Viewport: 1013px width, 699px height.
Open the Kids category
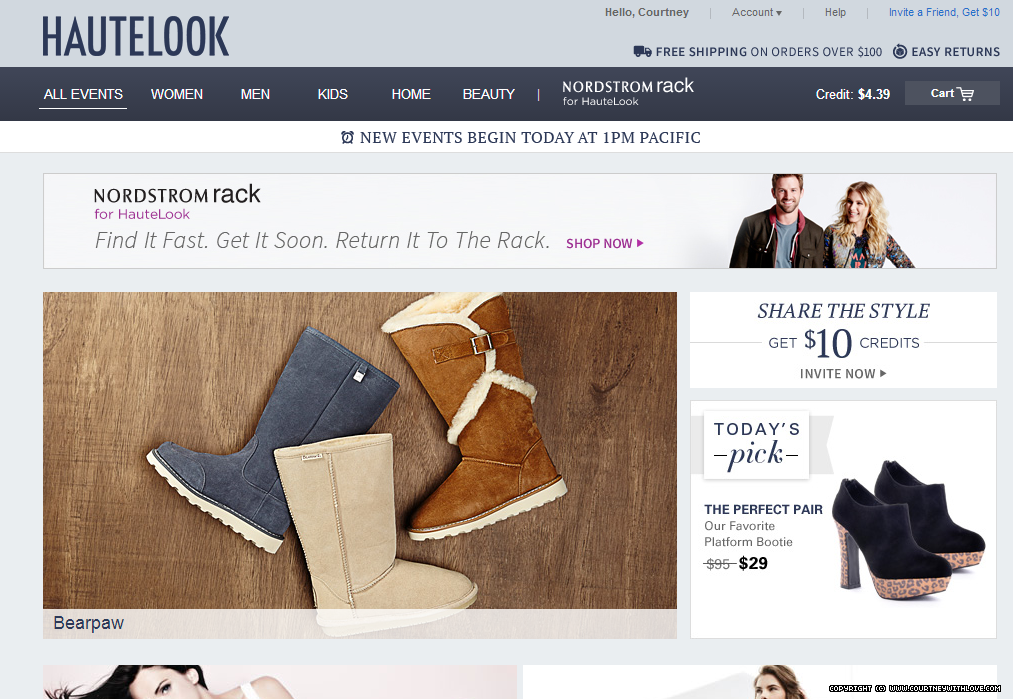click(x=333, y=94)
